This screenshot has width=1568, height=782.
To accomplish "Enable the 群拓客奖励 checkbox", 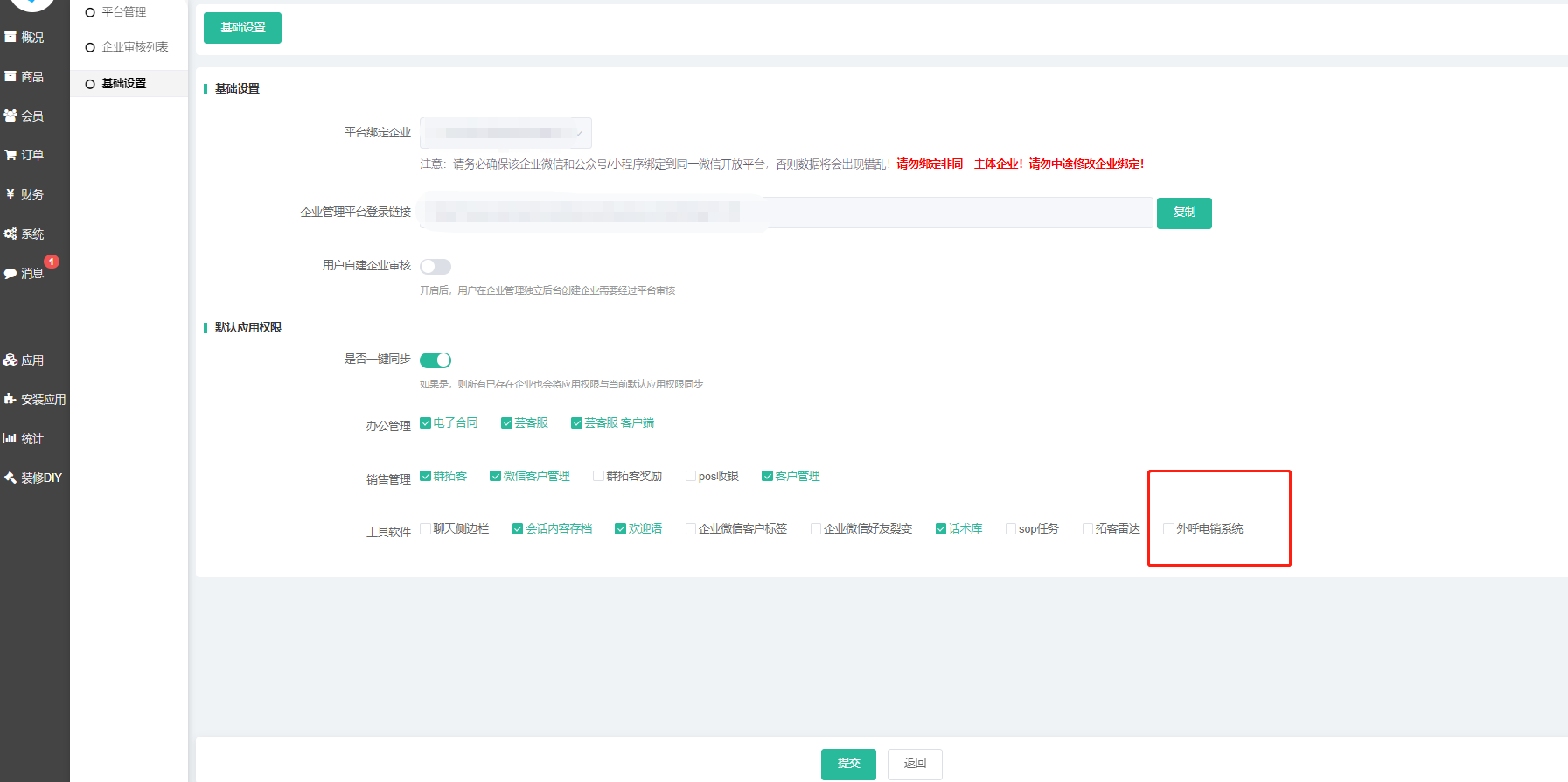I will pos(598,476).
